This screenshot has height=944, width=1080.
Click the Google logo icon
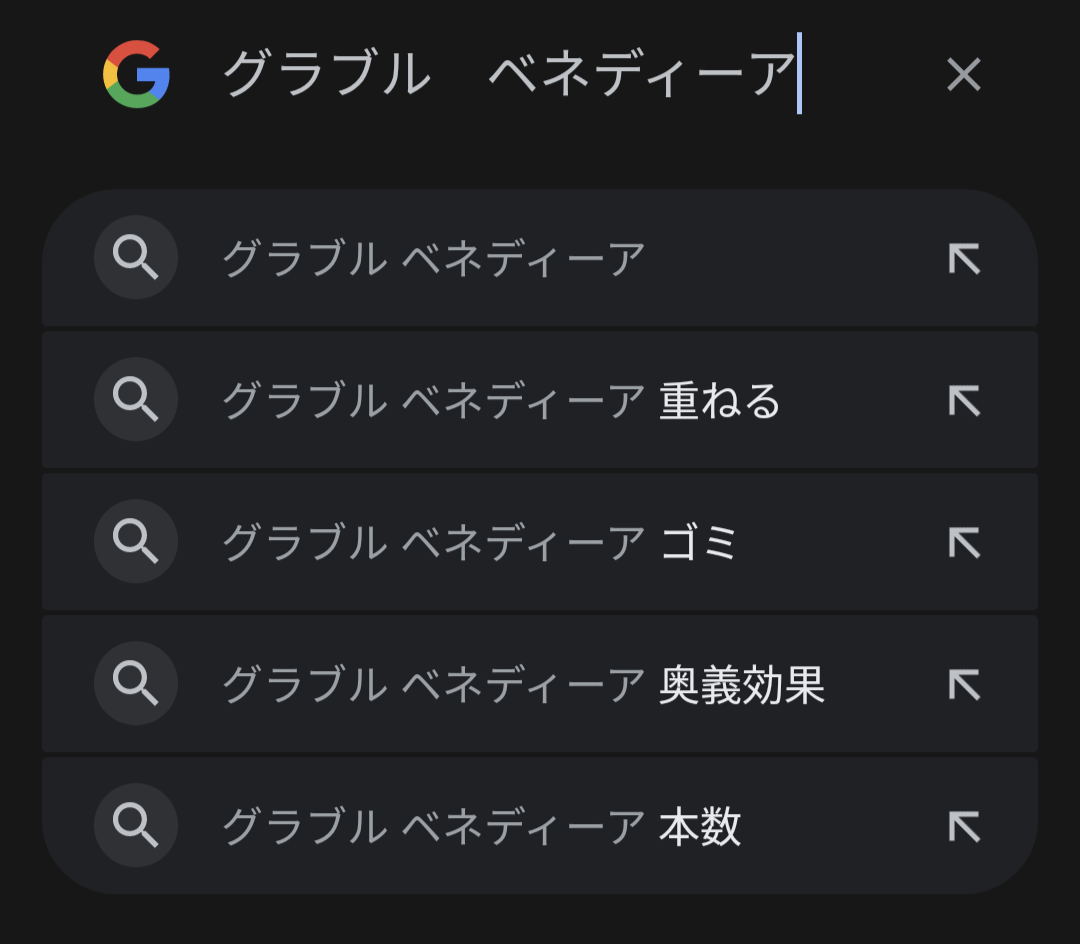(136, 74)
